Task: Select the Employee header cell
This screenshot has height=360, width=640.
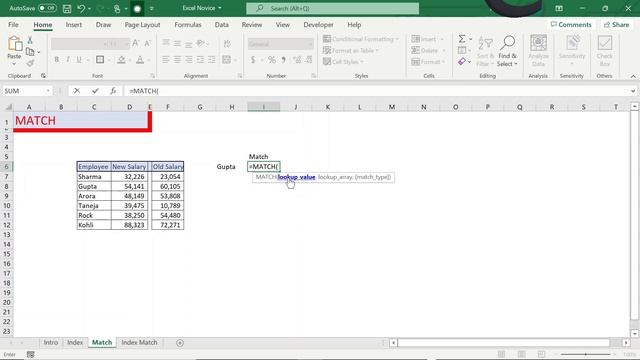Action: point(93,167)
